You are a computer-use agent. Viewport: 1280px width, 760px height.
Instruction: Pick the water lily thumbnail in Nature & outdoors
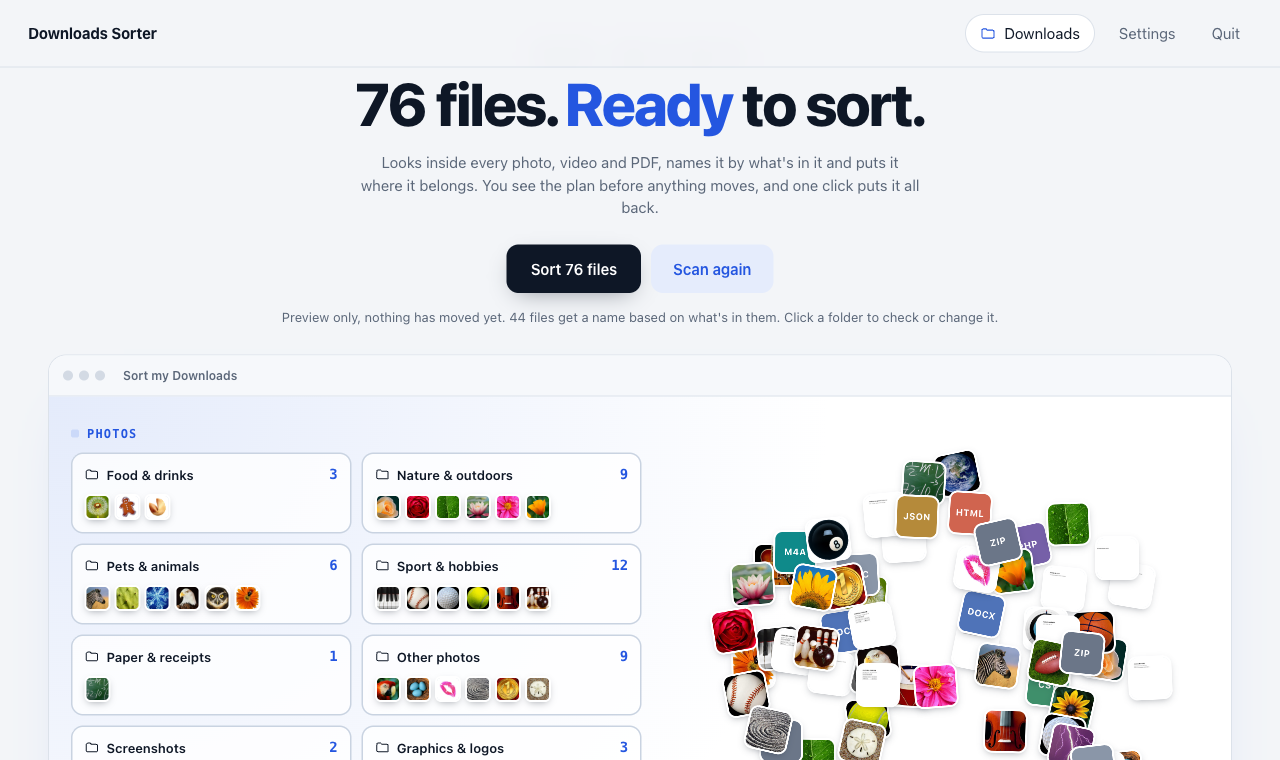[478, 507]
